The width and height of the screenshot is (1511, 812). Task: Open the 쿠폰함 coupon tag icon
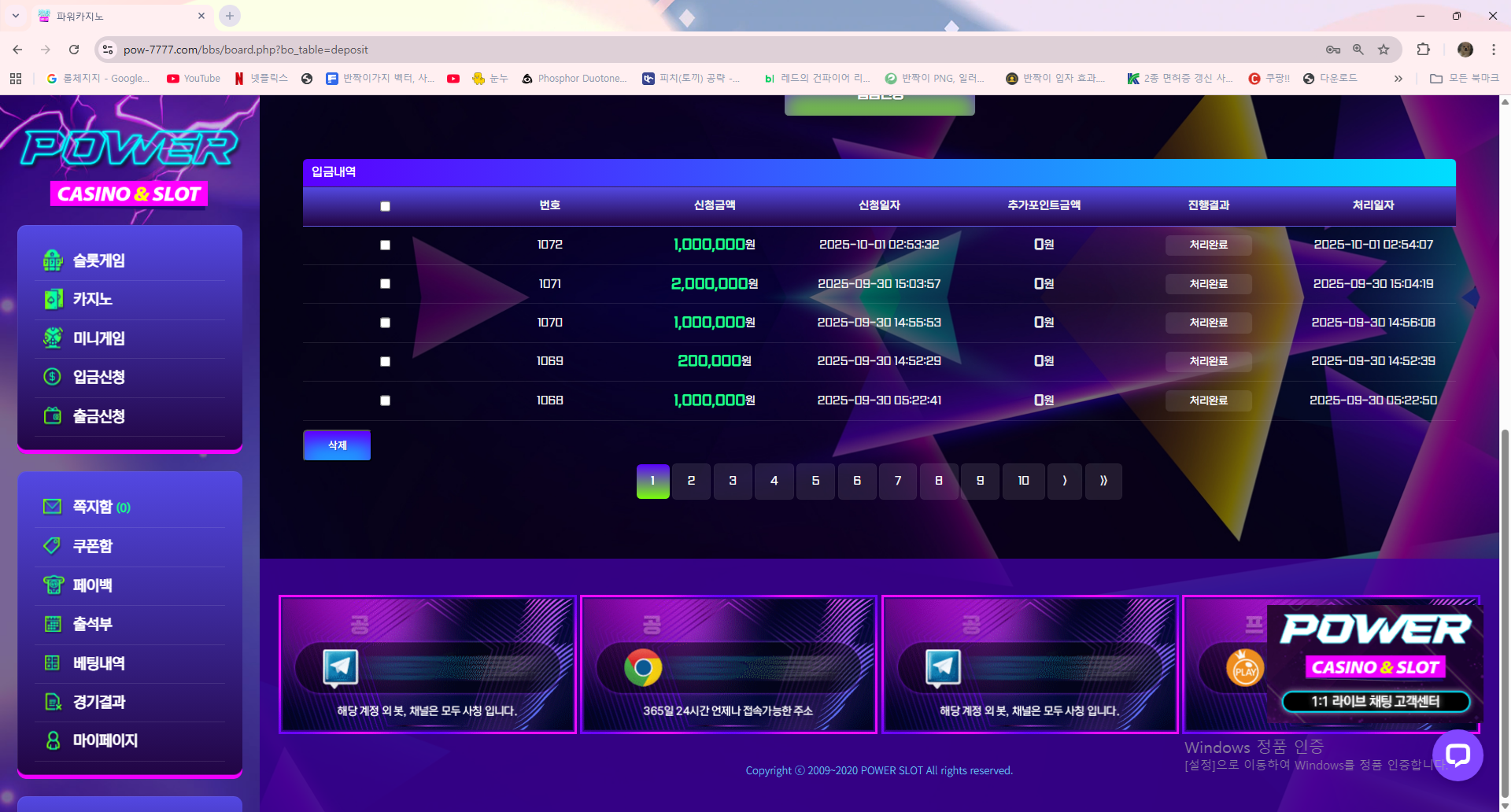pos(53,545)
